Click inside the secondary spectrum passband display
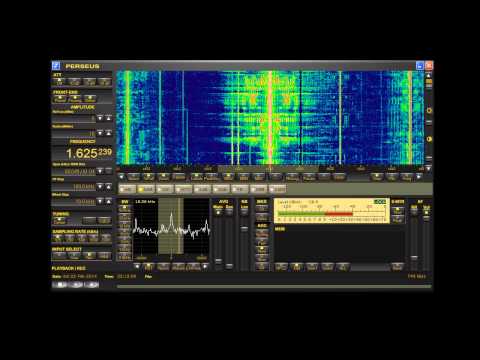480x360 pixels. 171,227
